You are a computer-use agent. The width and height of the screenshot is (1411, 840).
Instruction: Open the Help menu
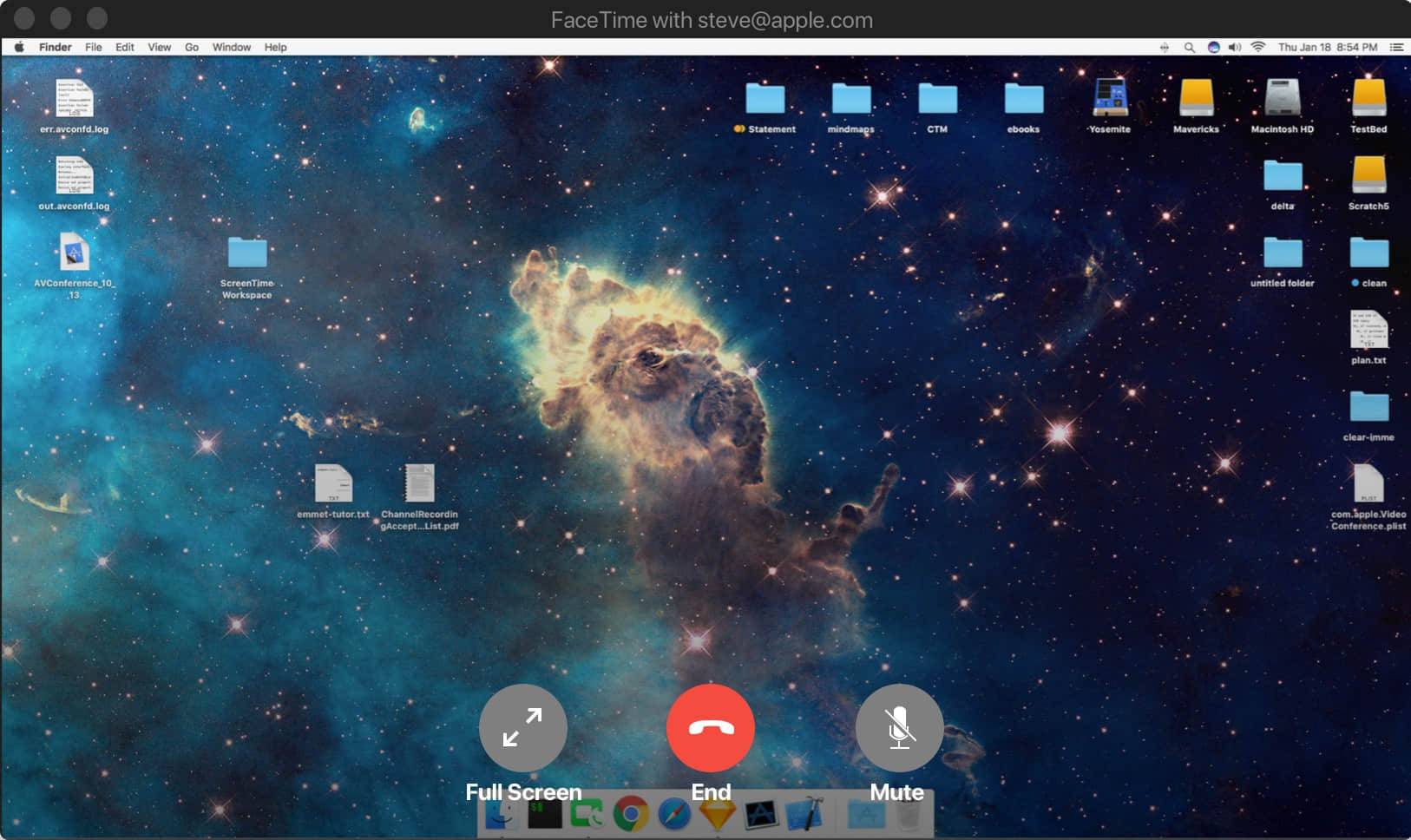click(275, 47)
